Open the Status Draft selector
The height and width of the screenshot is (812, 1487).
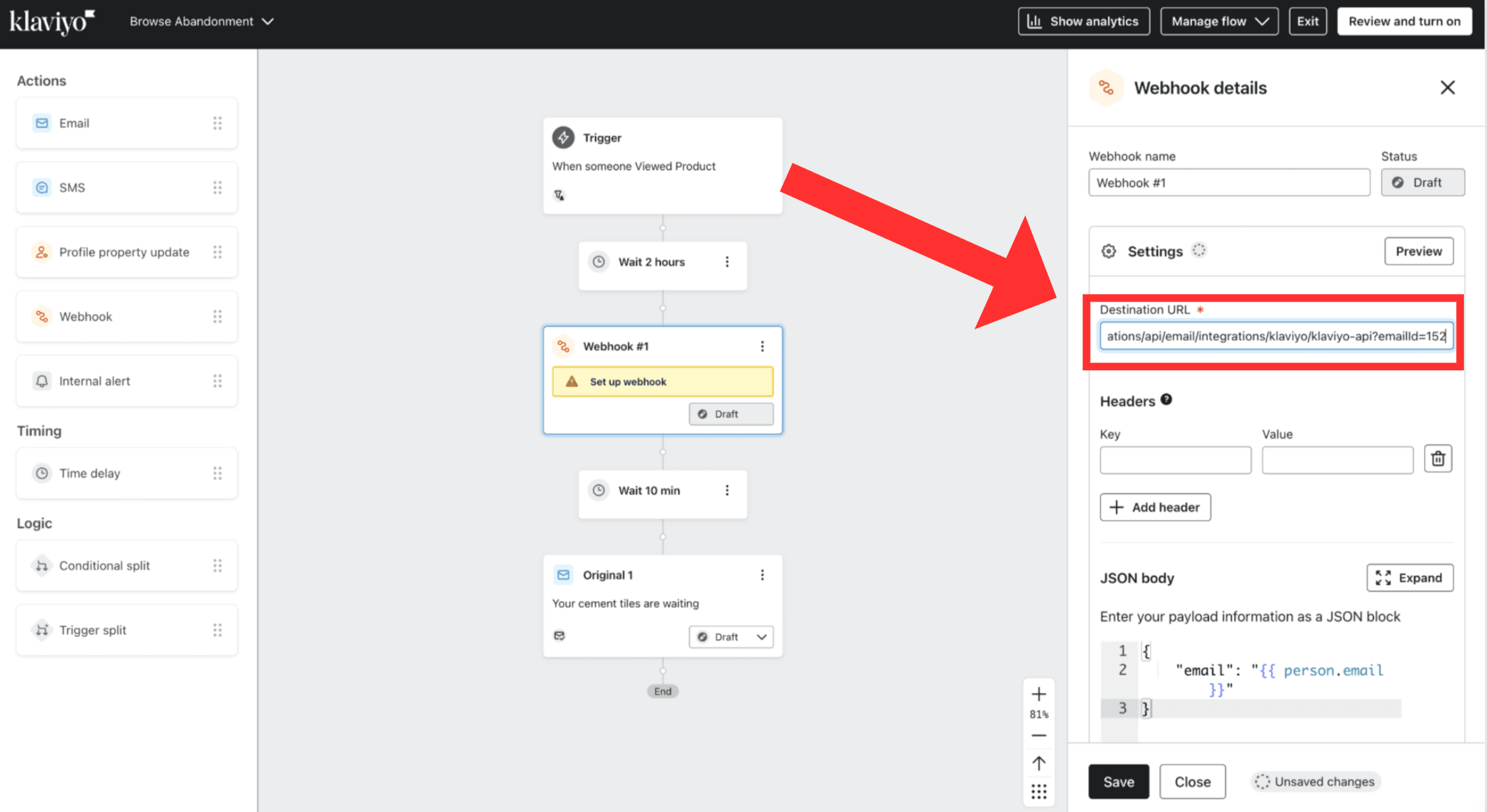pos(1423,183)
